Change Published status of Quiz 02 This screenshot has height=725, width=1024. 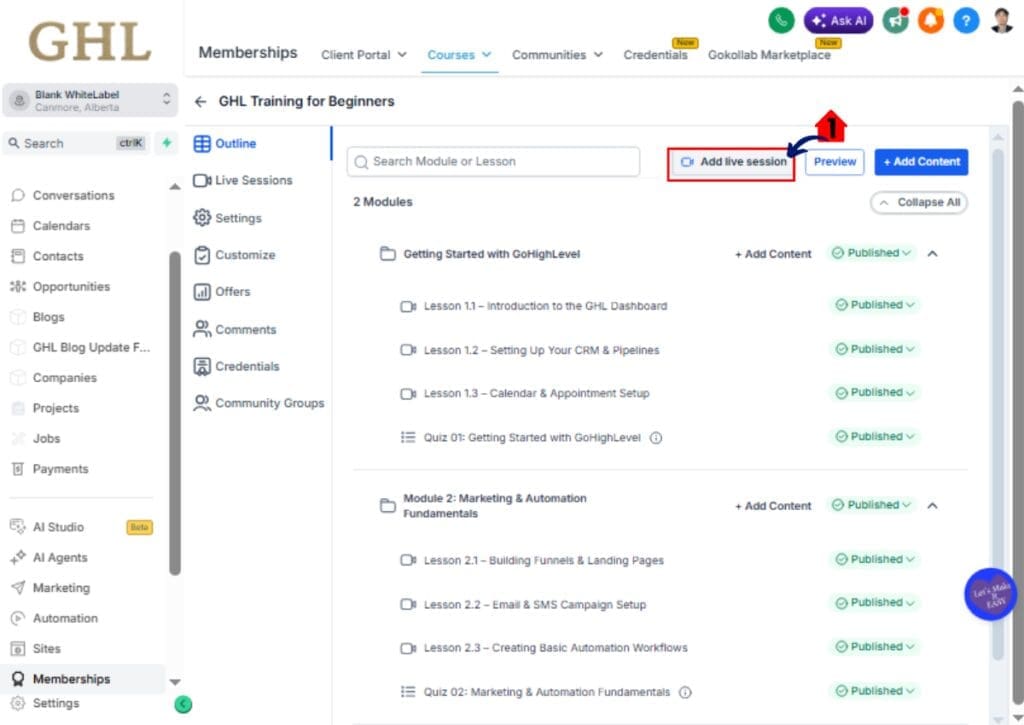875,691
